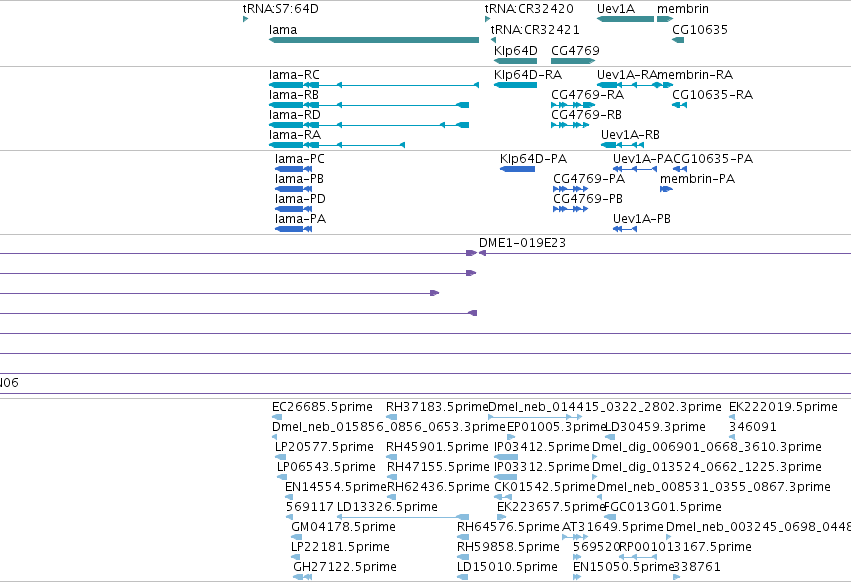Select the CG10635-RA transcript label
The width and height of the screenshot is (851, 582).
pos(713,94)
